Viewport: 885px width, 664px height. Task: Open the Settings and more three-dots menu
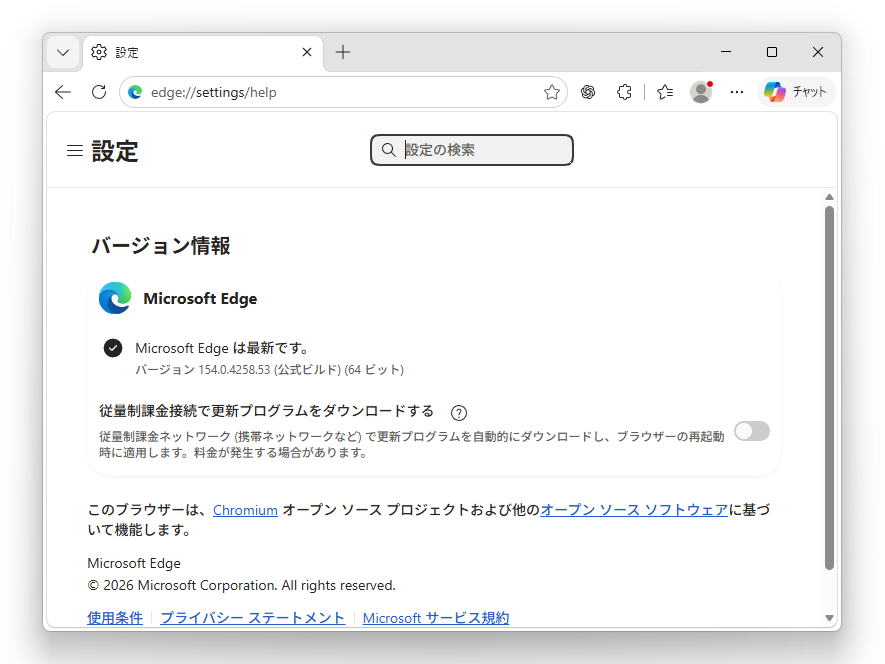737,92
